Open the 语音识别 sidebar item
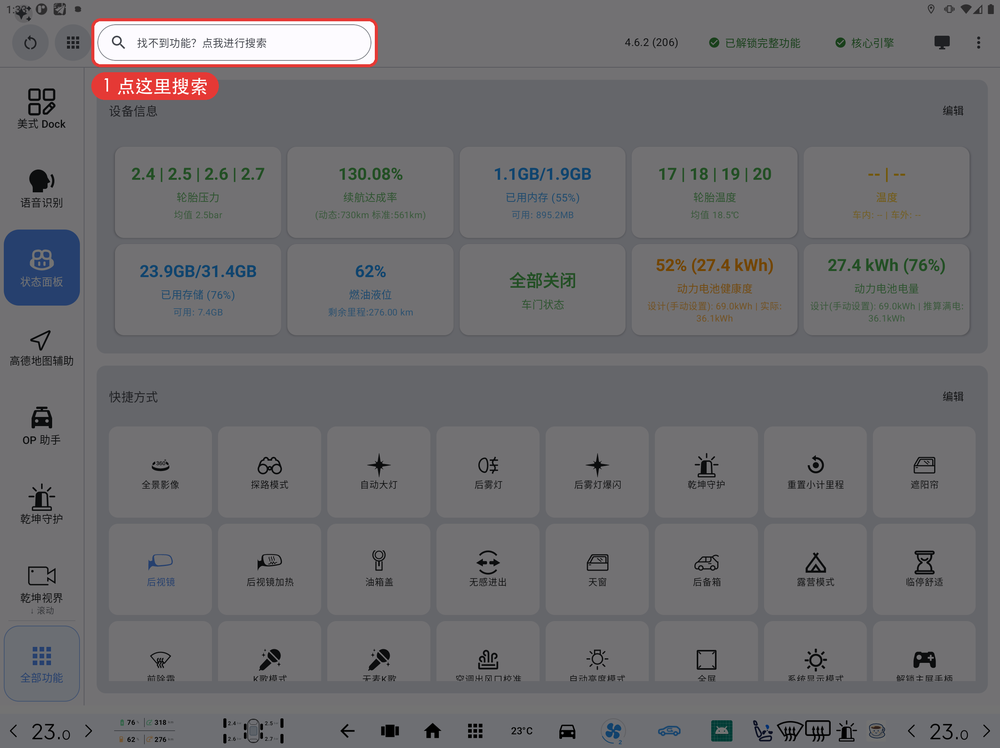The width and height of the screenshot is (1000, 748). tap(41, 189)
